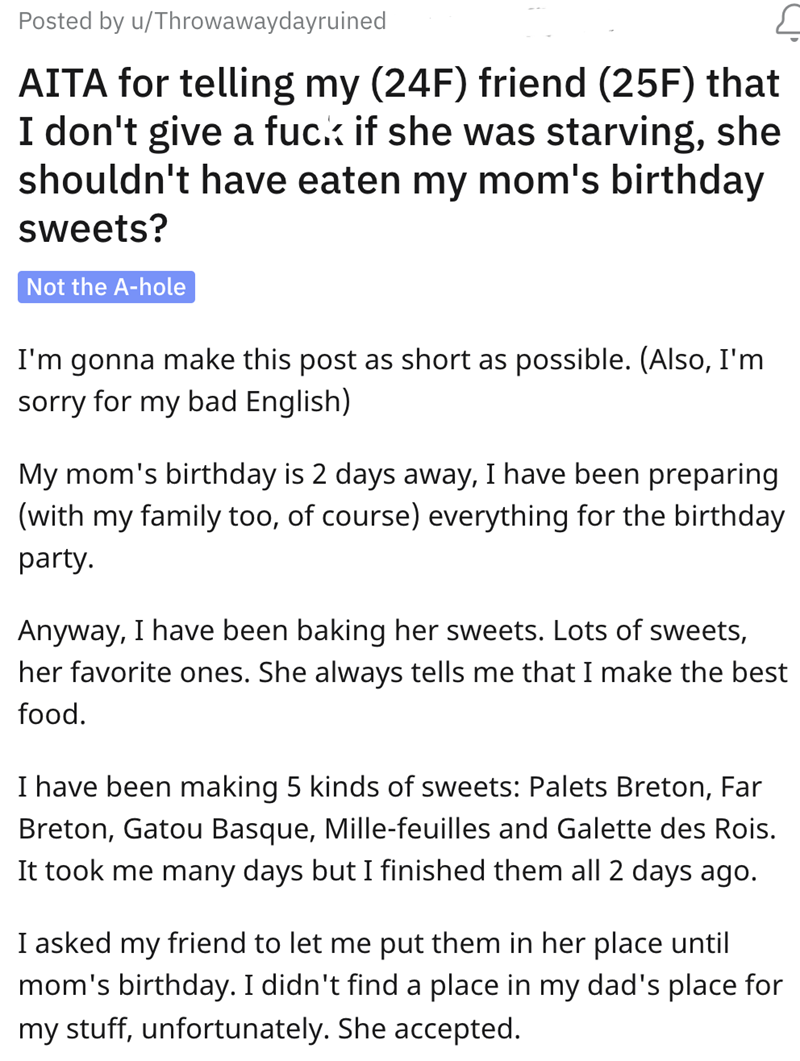This screenshot has width=800, height=1061.
Task: Click paragraph starting 'I have been making 5 kinds'
Action: point(397,828)
